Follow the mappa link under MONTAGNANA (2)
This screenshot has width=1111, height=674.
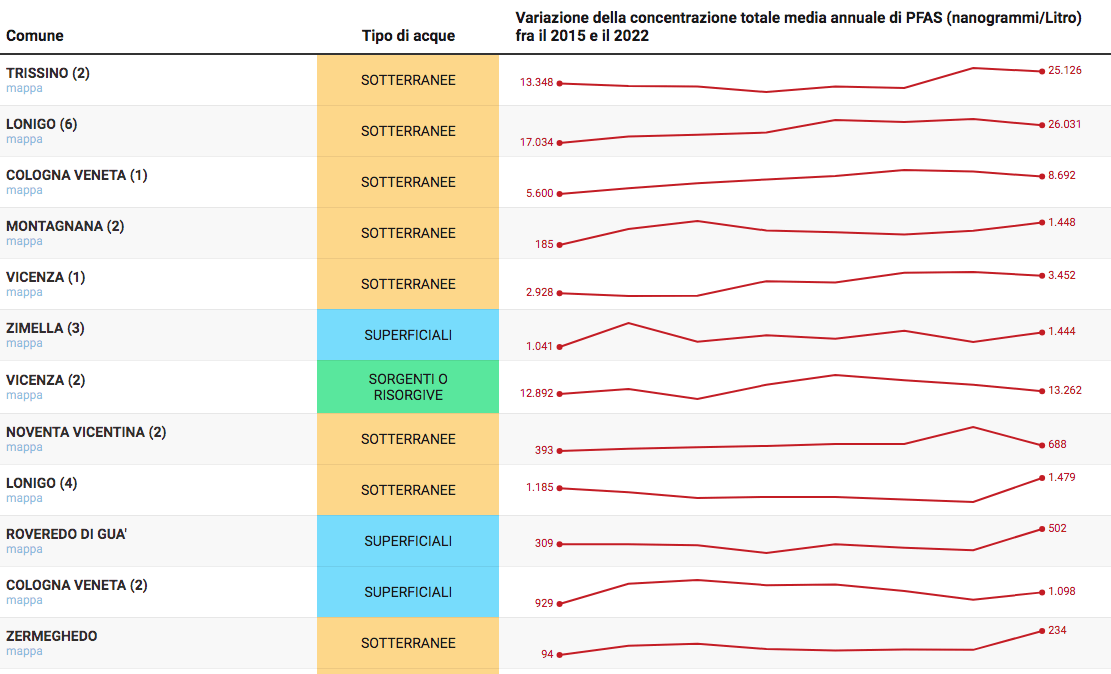(24, 241)
